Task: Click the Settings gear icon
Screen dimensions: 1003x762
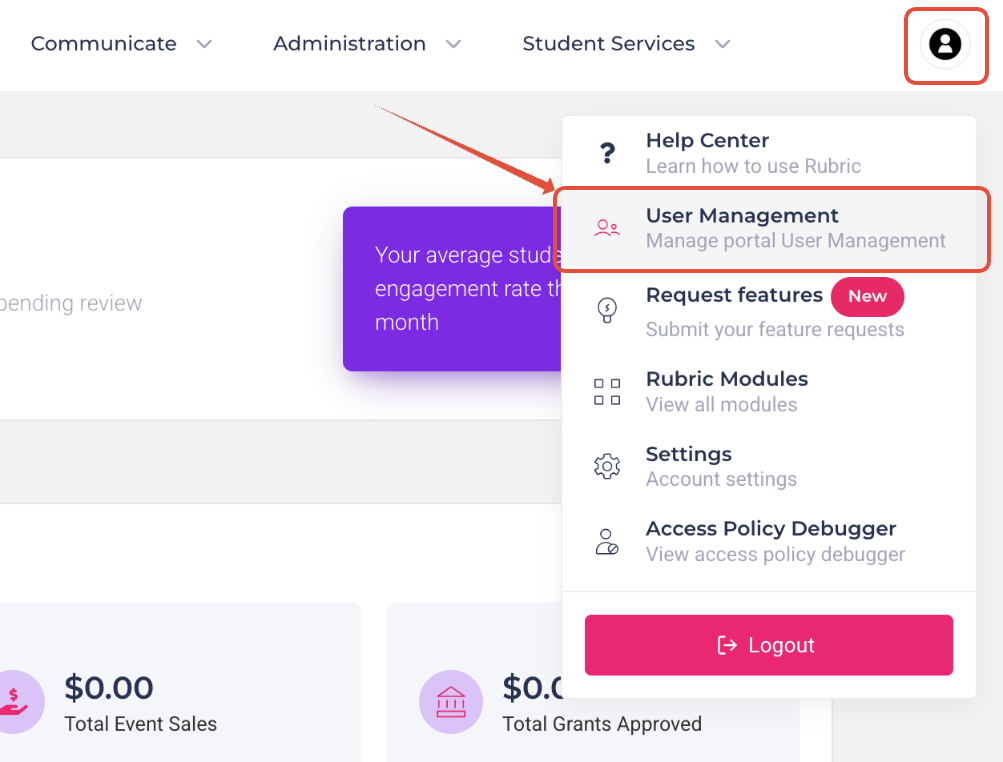Action: (x=607, y=466)
